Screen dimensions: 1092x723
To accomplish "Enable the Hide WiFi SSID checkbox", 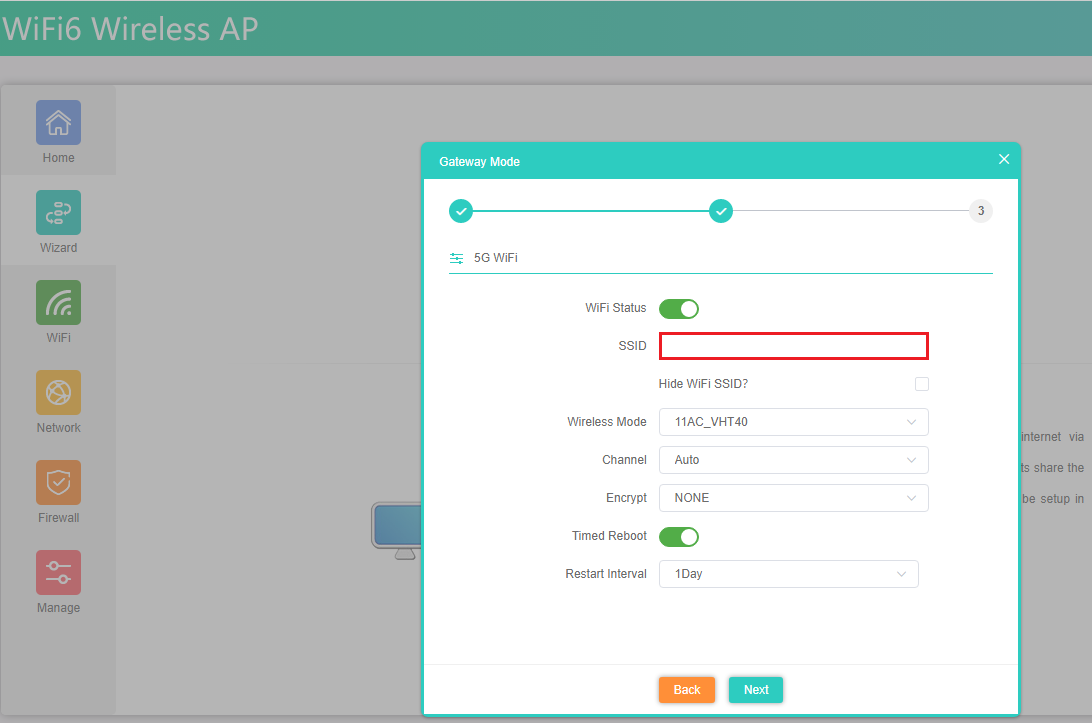I will click(x=922, y=384).
